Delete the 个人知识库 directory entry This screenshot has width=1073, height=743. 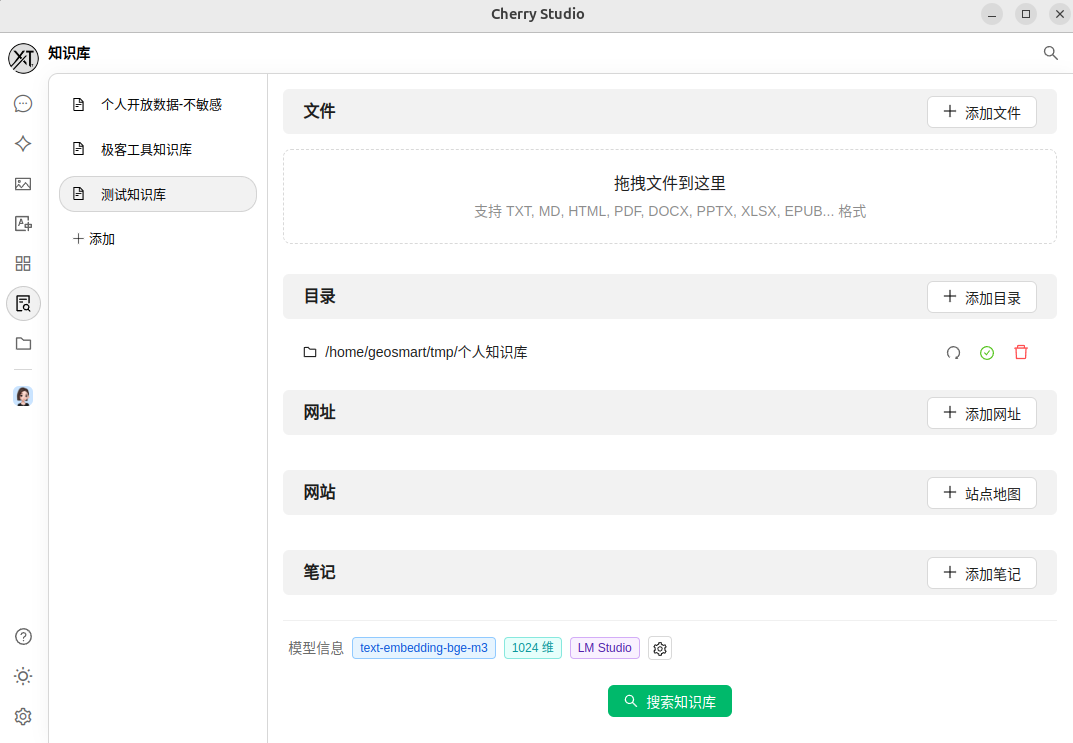pyautogui.click(x=1020, y=352)
